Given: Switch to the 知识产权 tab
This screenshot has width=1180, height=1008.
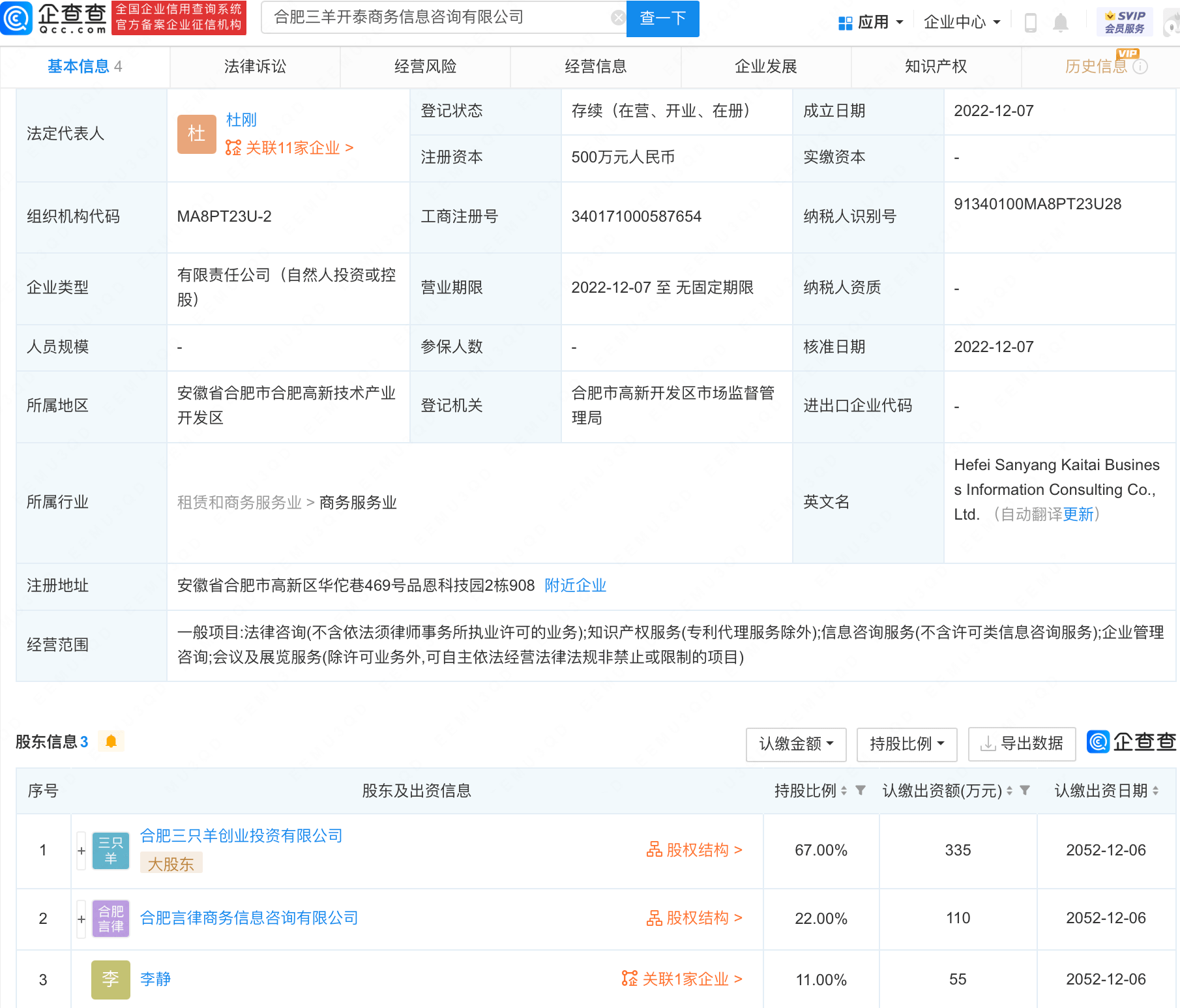Looking at the screenshot, I should click(x=936, y=67).
